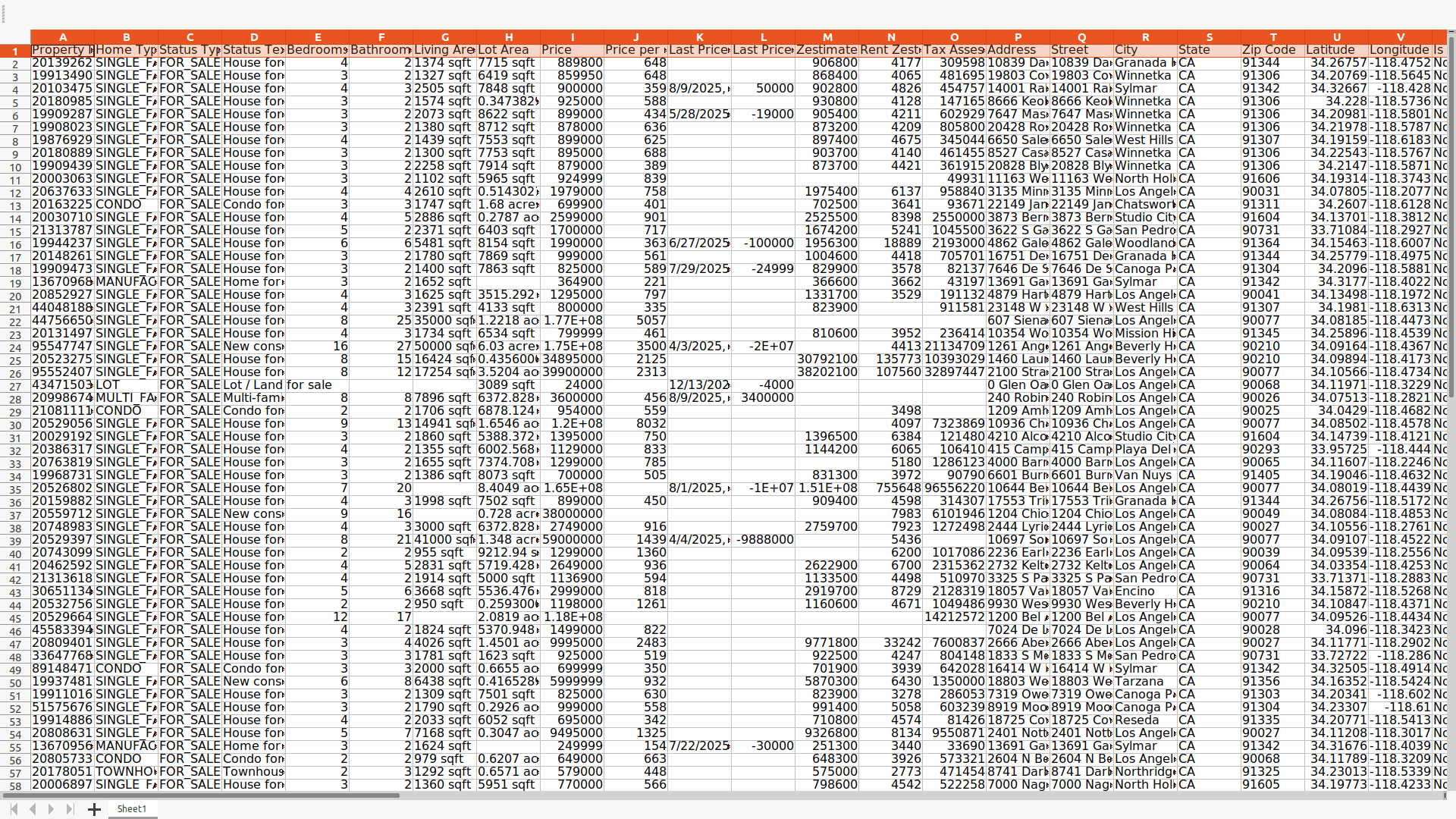Click the 3400000 price change cell
Screen dimensions: 1456x819
(764, 398)
